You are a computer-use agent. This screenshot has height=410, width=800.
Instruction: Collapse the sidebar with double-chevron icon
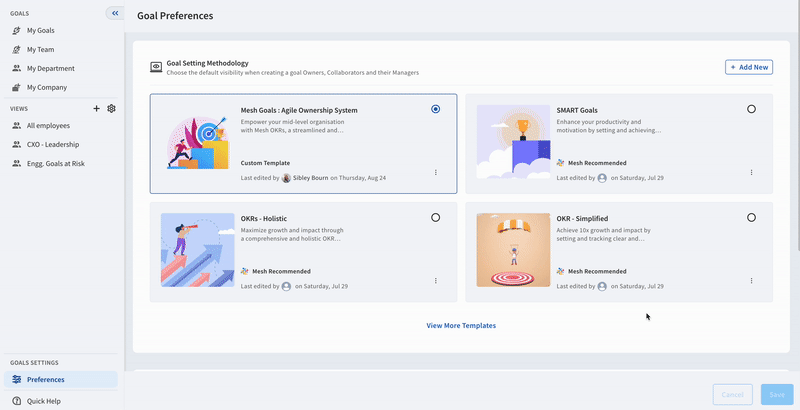(115, 13)
